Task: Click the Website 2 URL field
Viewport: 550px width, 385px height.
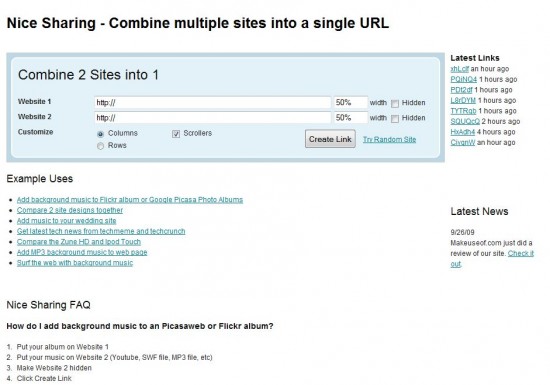Action: point(212,117)
